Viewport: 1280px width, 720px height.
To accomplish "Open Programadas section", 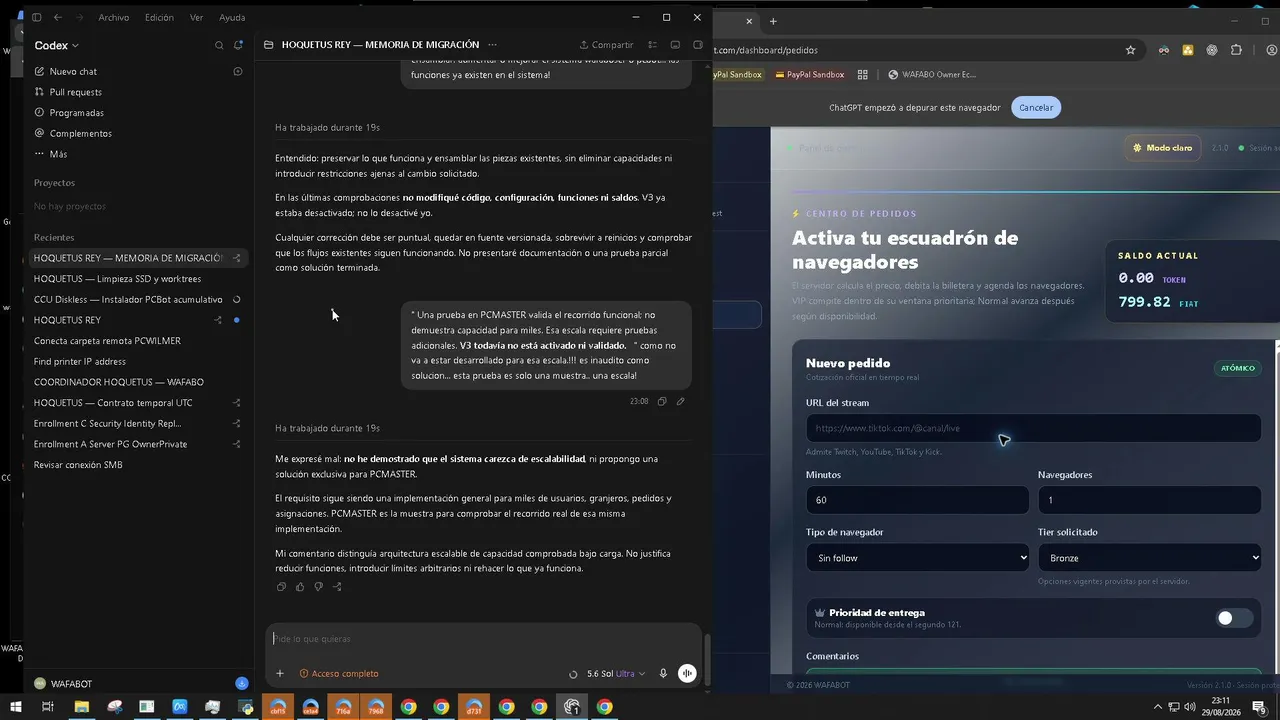I will [x=76, y=113].
